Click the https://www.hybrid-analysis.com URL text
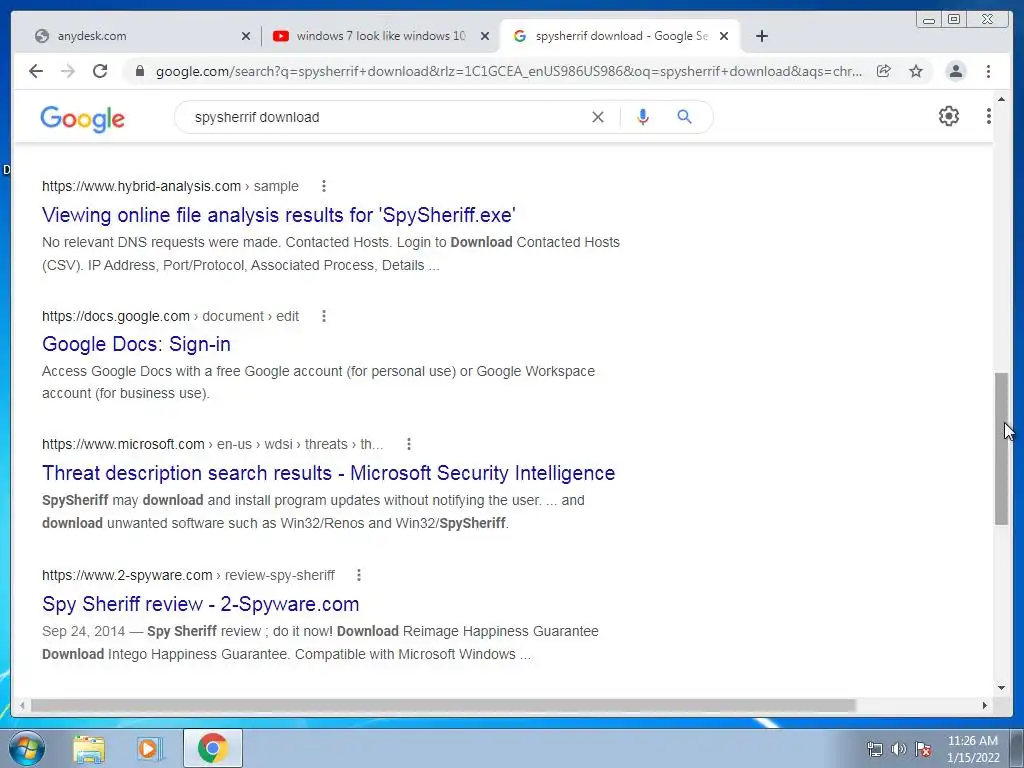This screenshot has width=1024, height=768. tap(141, 186)
